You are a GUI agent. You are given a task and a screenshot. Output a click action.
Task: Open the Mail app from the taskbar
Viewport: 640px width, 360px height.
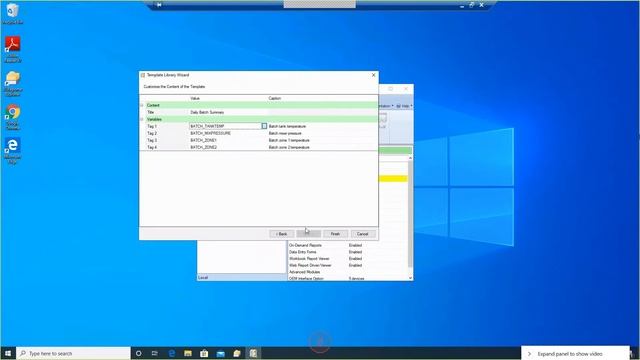click(220, 353)
